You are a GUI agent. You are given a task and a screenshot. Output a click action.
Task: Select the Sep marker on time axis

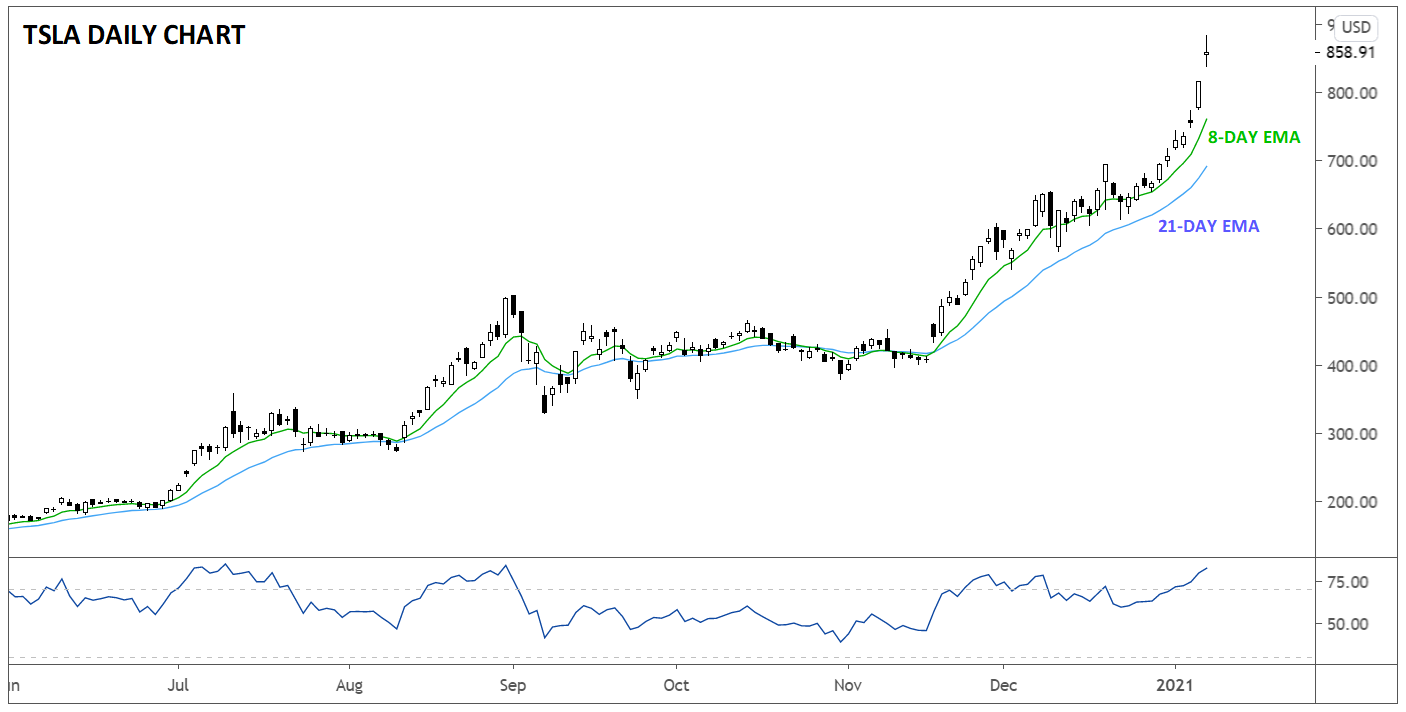[x=512, y=686]
